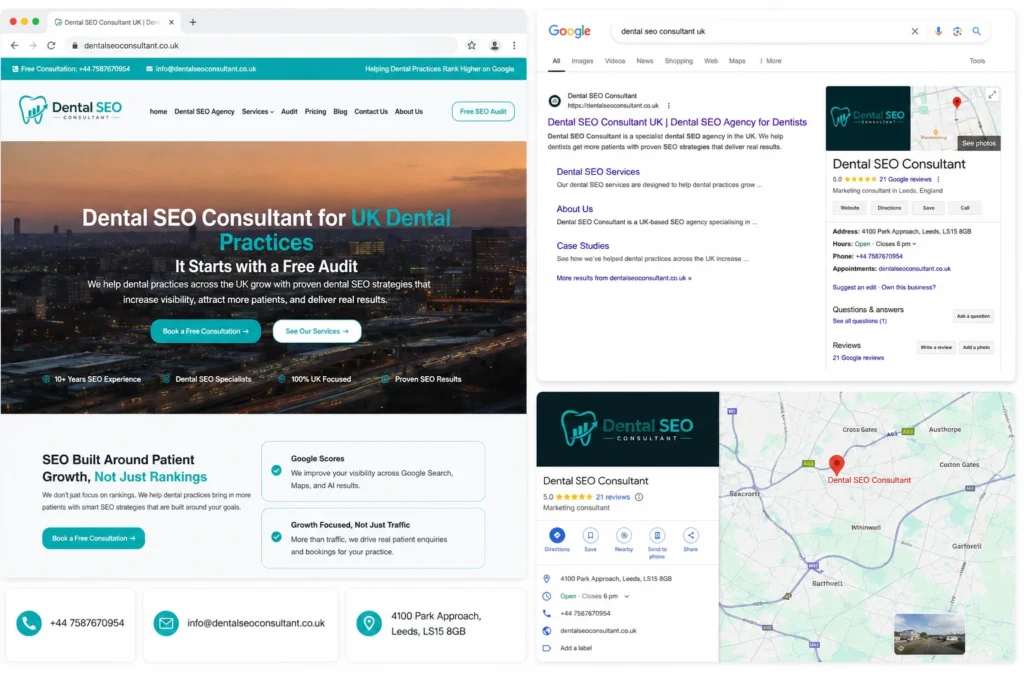Click the phone icon in footer card
Screen dimensions: 1024x683
[x=29, y=623]
